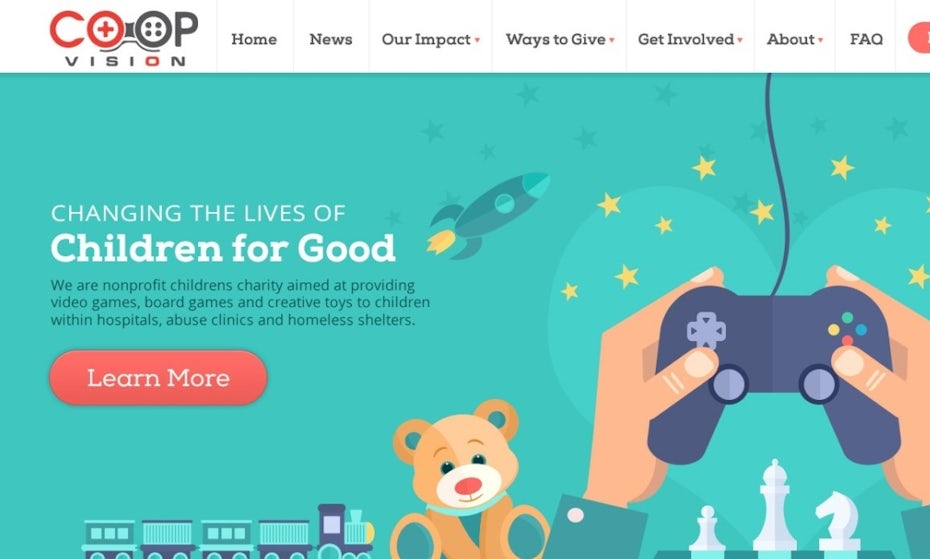Click the rocket illustration
Viewport: 930px width, 559px height.
488,215
